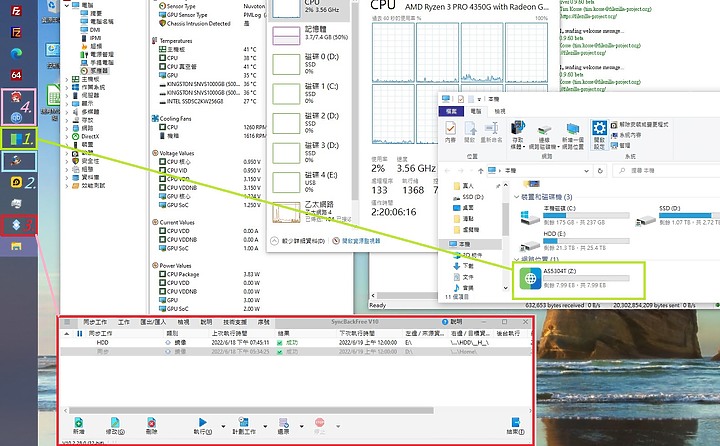
Task: Open the dropdown arrow beside 執行 in SyncBackFree
Action: click(223, 426)
